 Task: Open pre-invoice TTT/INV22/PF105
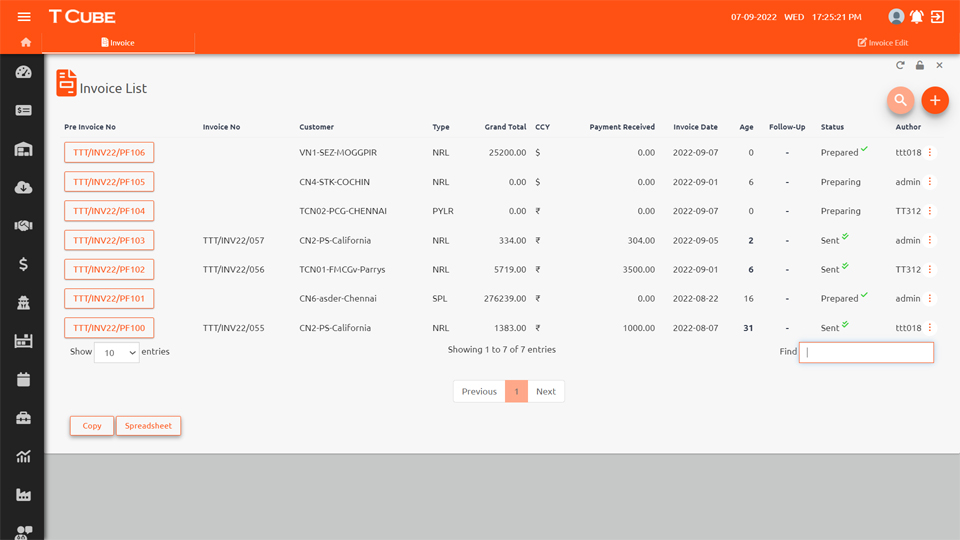109,182
